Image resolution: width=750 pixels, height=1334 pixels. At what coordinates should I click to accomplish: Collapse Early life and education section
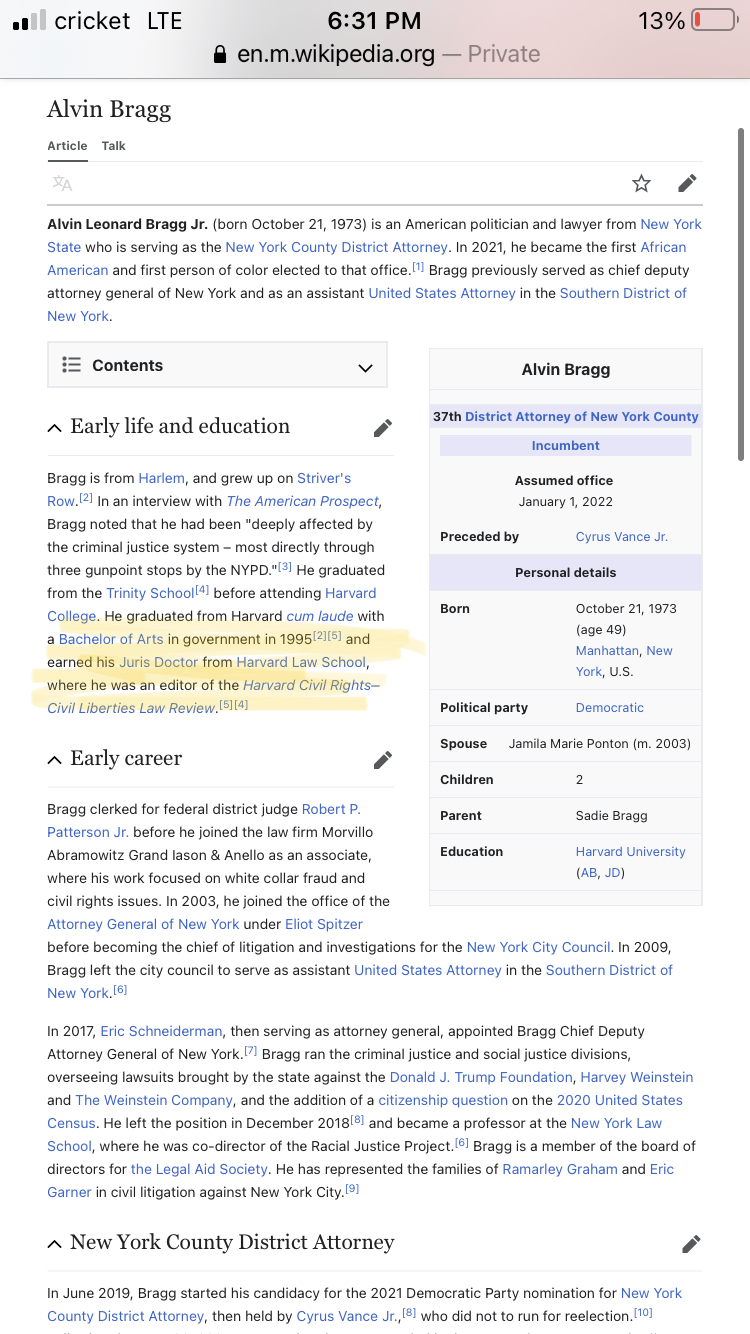point(54,428)
